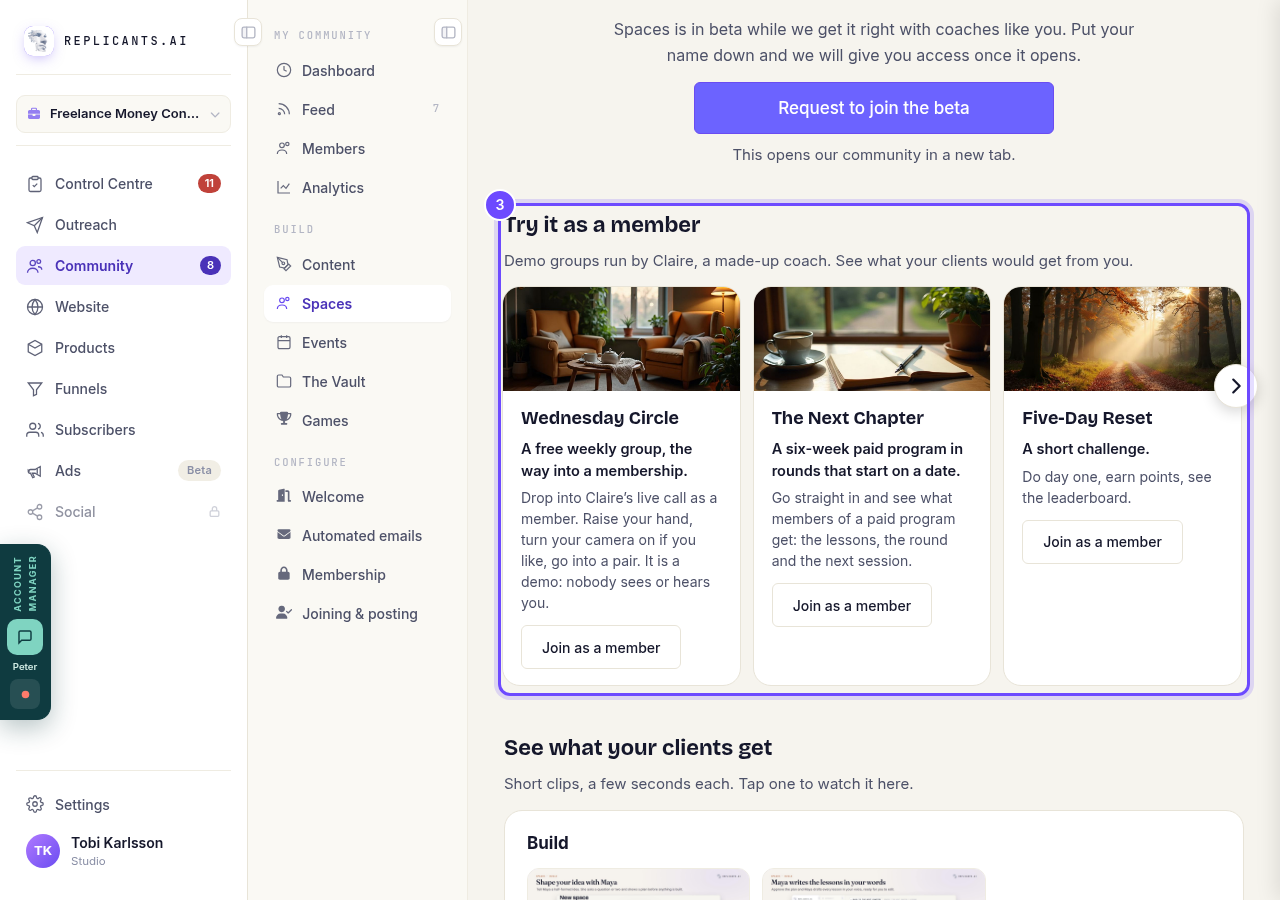
Task: Open Website section label
Action: [x=82, y=307]
